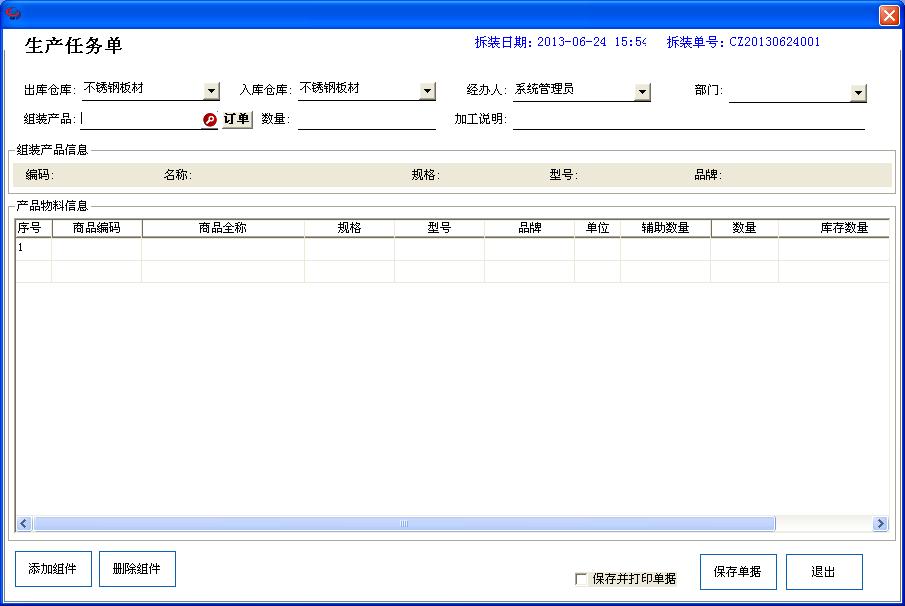The width and height of the screenshot is (905, 606).
Task: Expand the 经办人 operator dropdown
Action: [644, 90]
